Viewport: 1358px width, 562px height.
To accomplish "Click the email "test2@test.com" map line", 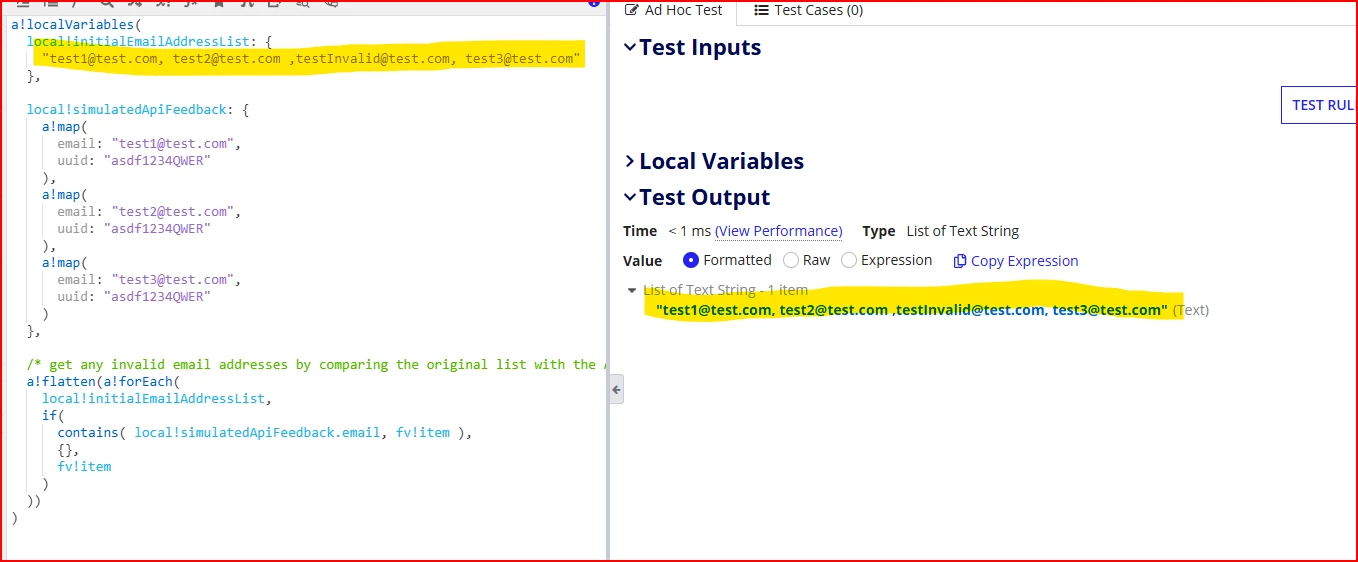I will pos(149,212).
